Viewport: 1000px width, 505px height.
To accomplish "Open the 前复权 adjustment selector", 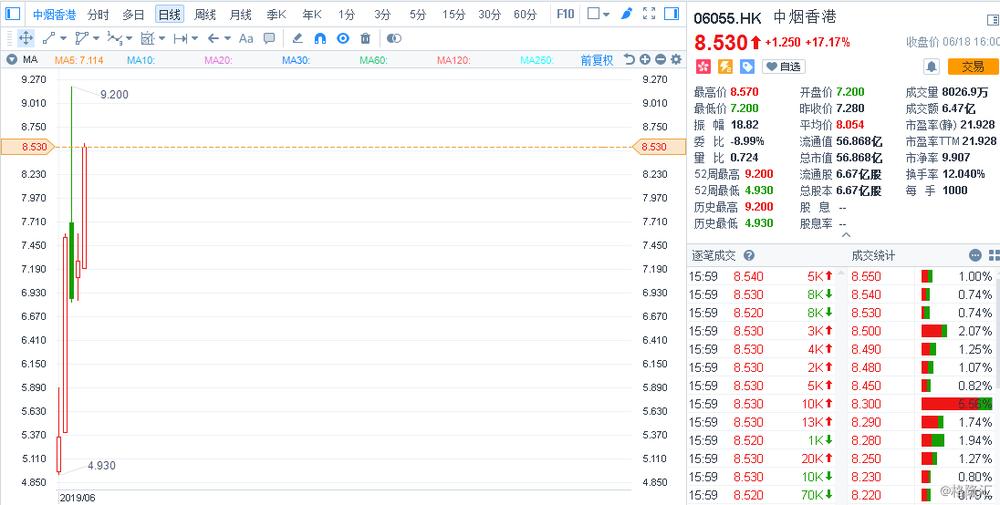I will click(x=596, y=60).
